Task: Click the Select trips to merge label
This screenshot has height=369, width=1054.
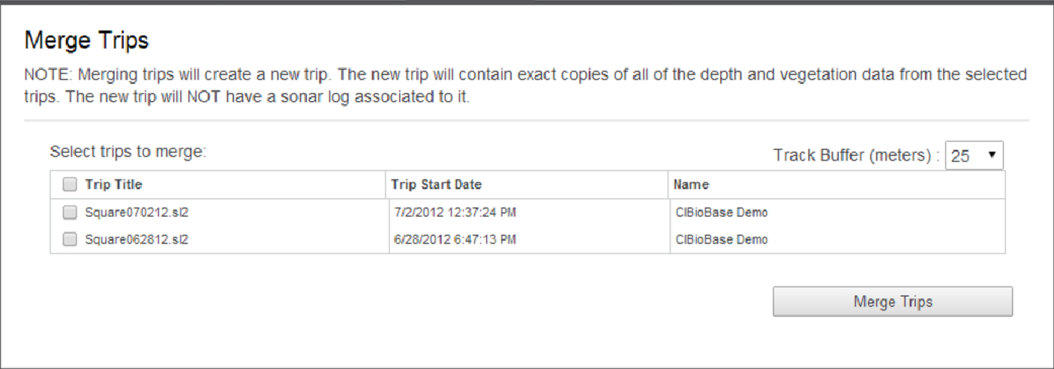Action: pos(128,152)
